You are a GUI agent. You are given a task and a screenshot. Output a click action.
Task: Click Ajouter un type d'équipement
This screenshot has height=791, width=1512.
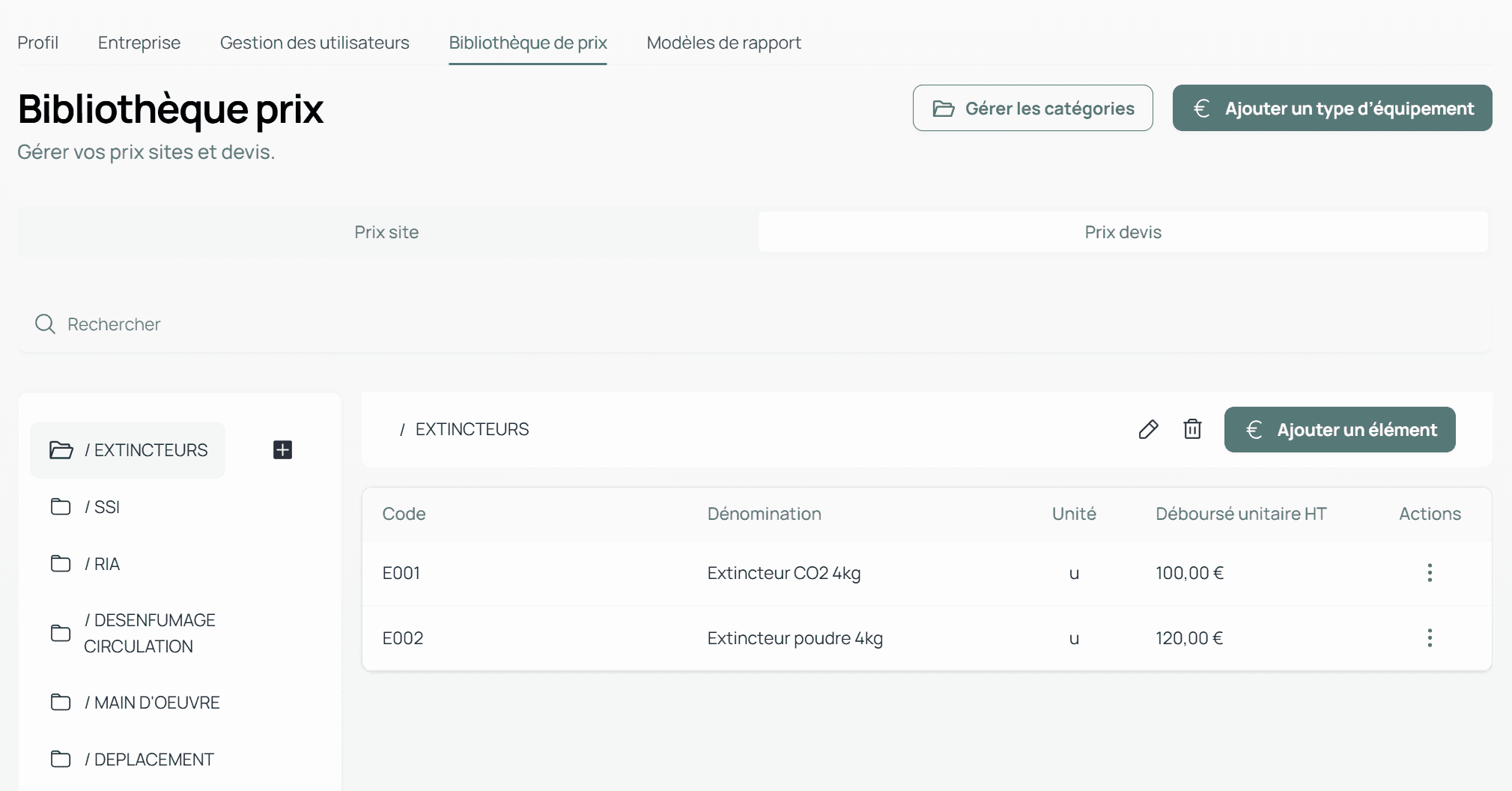[1332, 109]
